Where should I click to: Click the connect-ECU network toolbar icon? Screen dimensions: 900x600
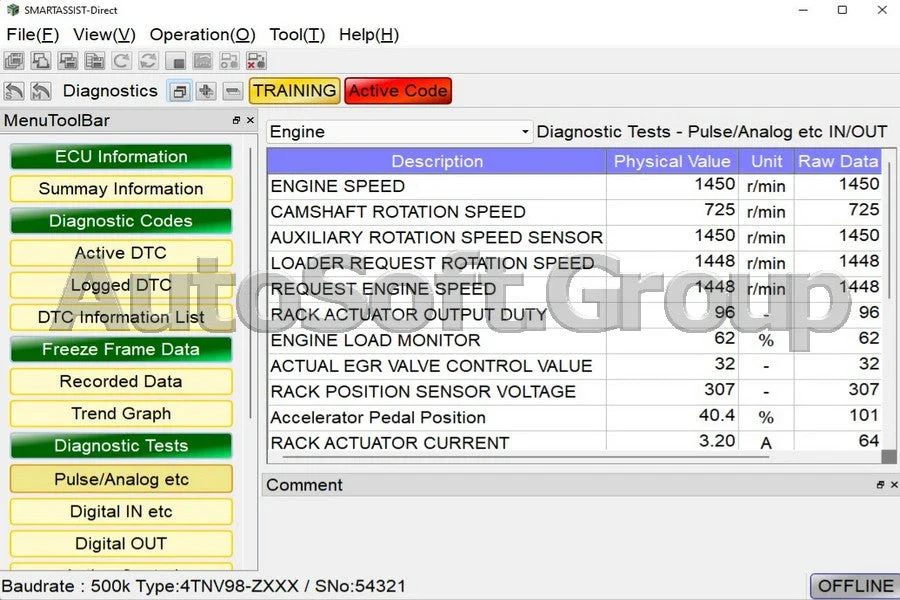229,60
